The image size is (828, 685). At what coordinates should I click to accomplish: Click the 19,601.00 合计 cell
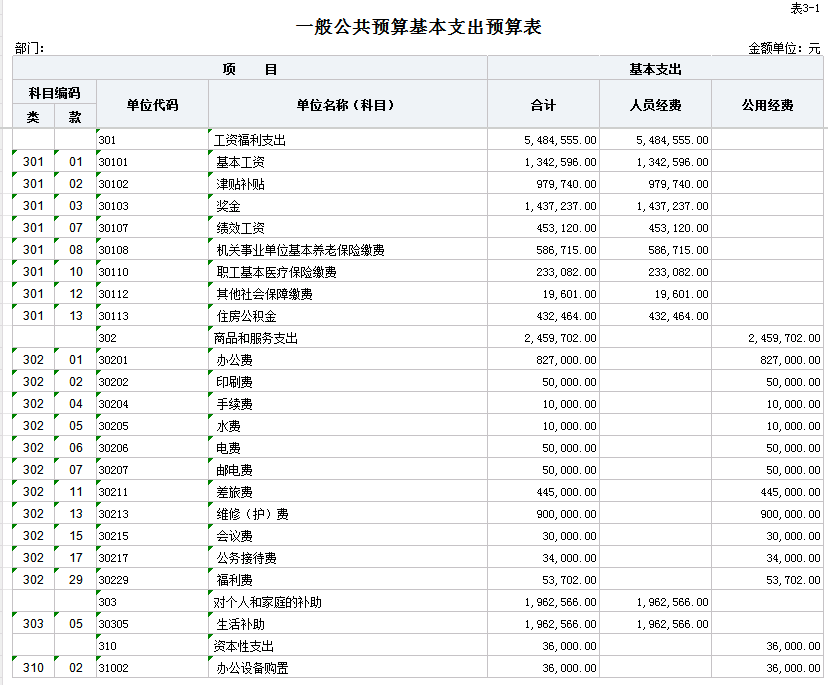coord(543,294)
